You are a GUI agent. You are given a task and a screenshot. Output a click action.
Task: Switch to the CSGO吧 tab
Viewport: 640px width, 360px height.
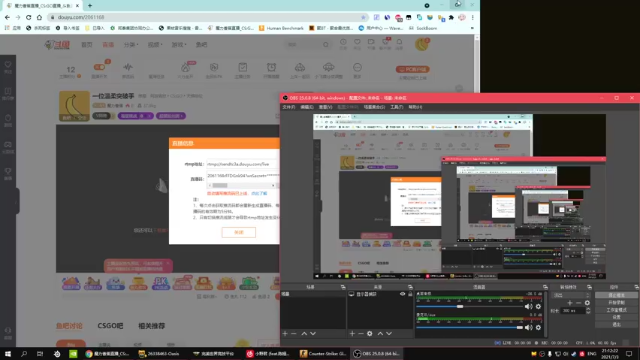tap(110, 326)
